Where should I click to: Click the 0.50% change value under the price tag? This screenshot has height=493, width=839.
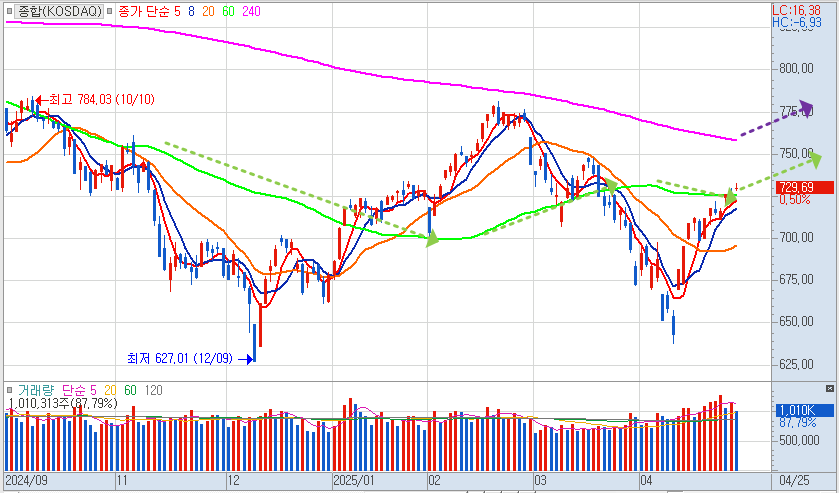(795, 199)
